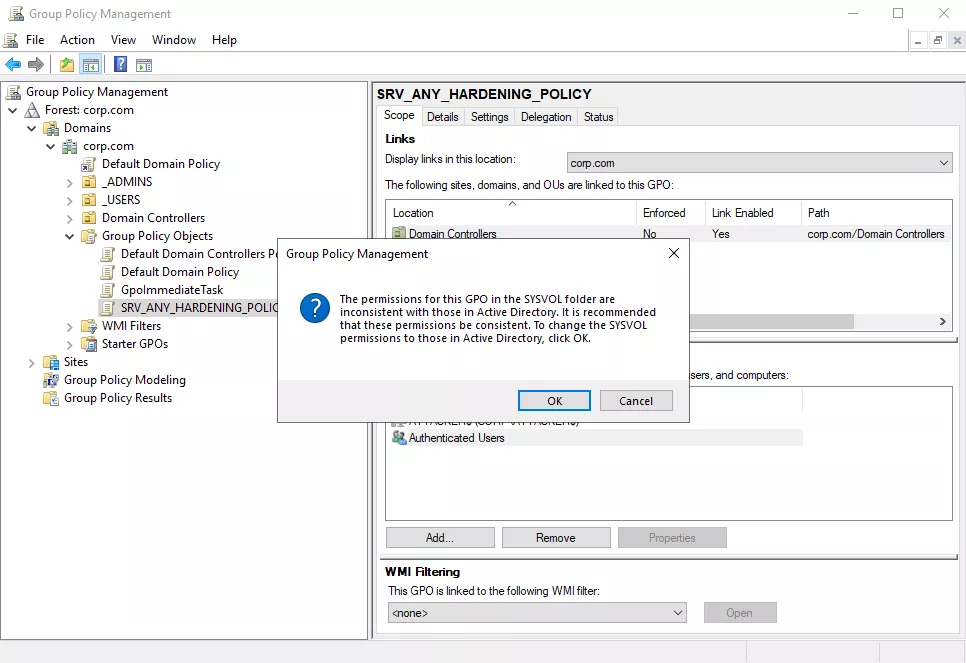Viewport: 966px width, 663px height.
Task: Collapse the Group Policy Objects node
Action: (x=69, y=237)
